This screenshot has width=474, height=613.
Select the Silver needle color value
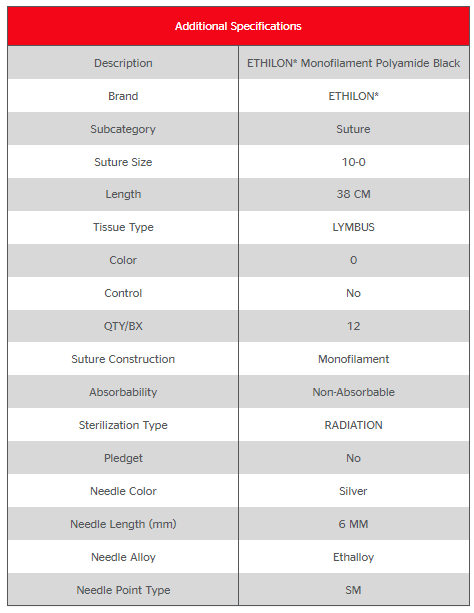pos(353,491)
